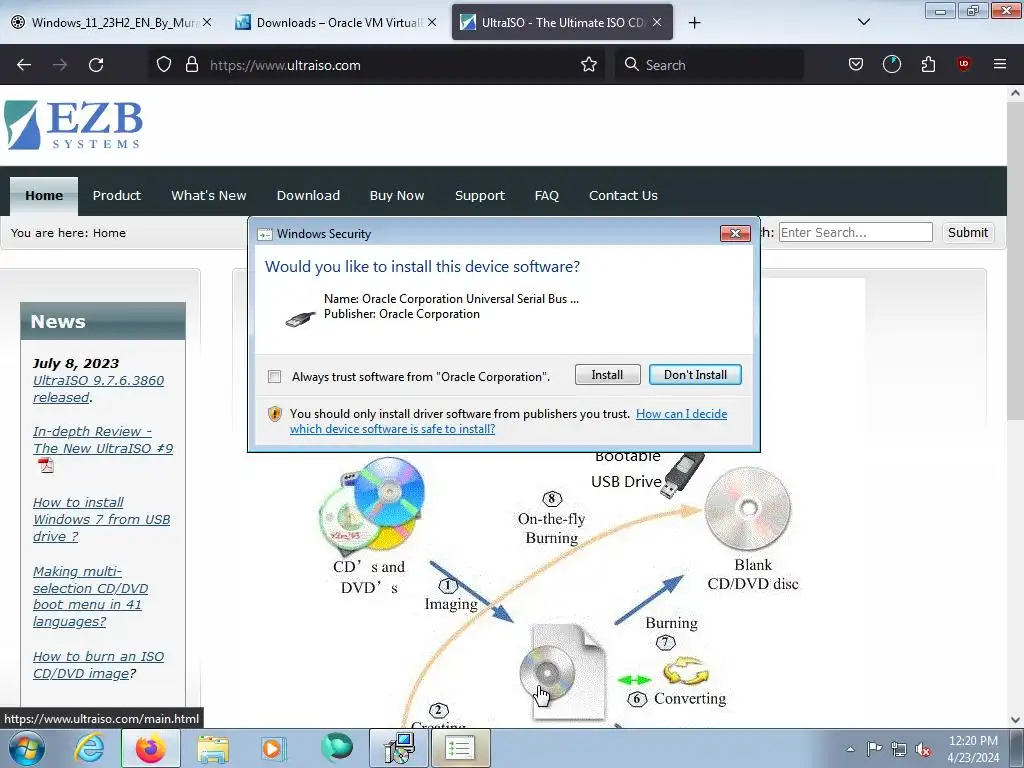View site info via the padlock icon
The height and width of the screenshot is (768, 1024).
(x=191, y=65)
